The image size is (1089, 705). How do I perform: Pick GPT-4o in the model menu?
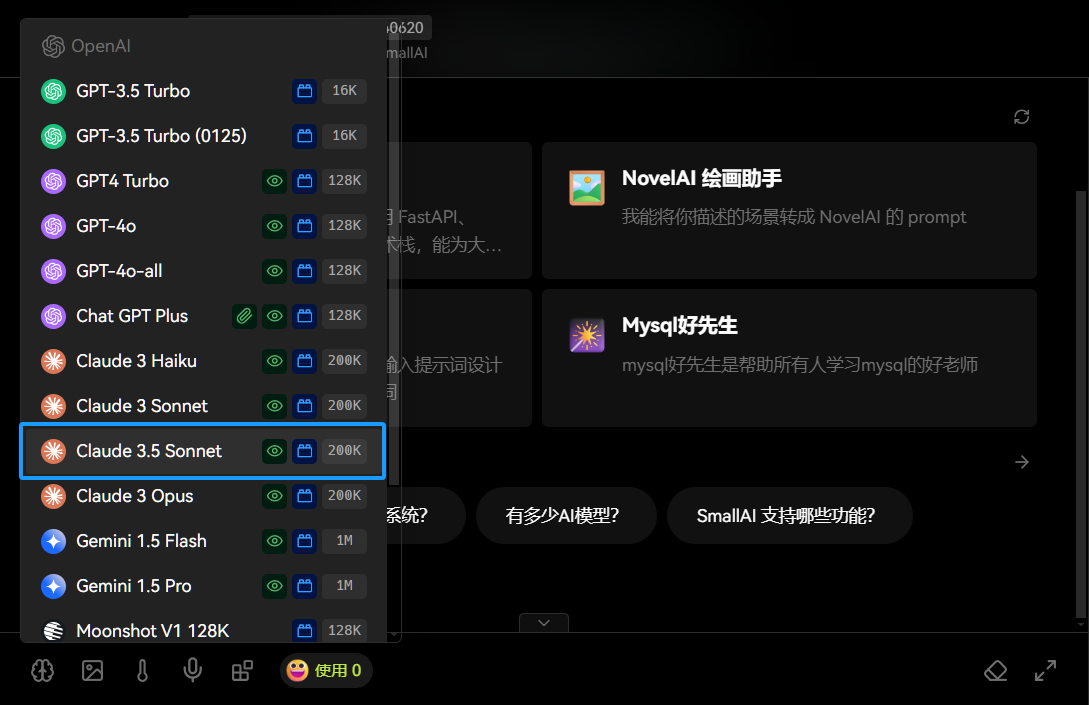[x=203, y=226]
